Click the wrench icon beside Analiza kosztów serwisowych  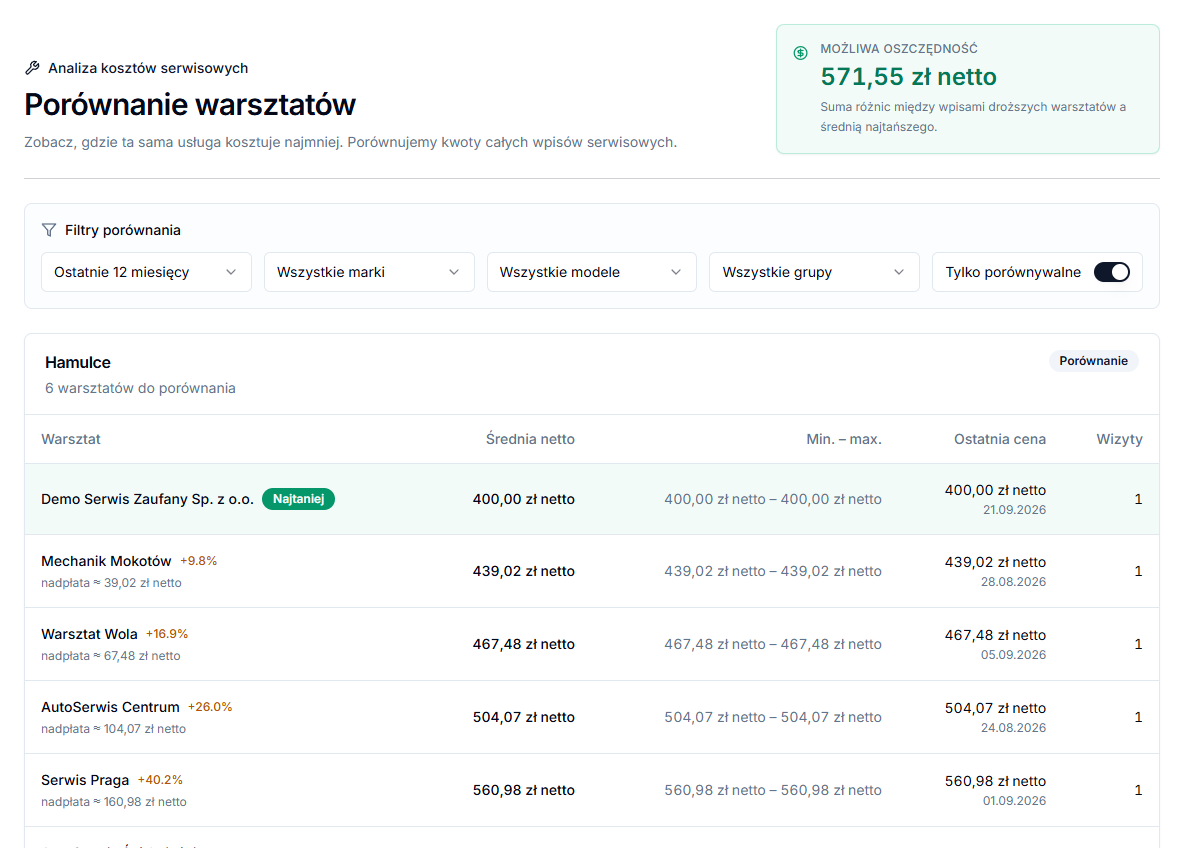tap(32, 68)
